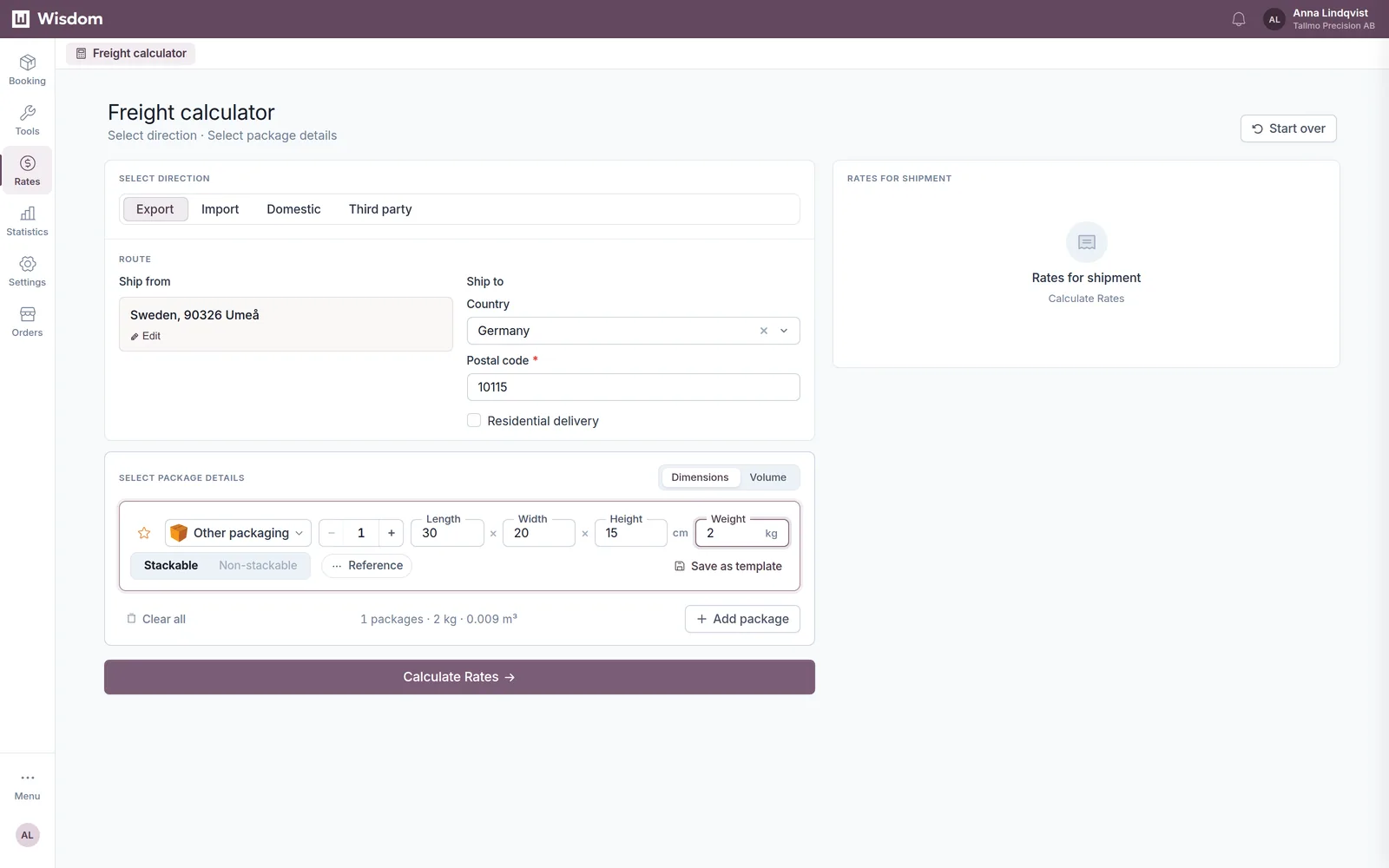Open the Settings gear in sidebar
1389x868 pixels.
click(27, 264)
